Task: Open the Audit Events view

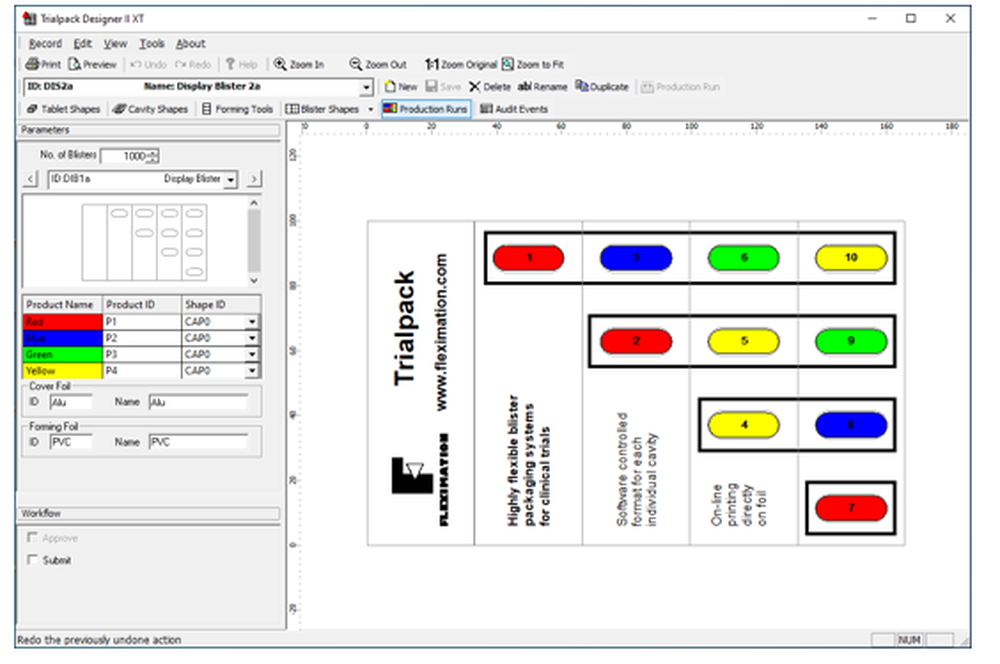Action: [514, 109]
